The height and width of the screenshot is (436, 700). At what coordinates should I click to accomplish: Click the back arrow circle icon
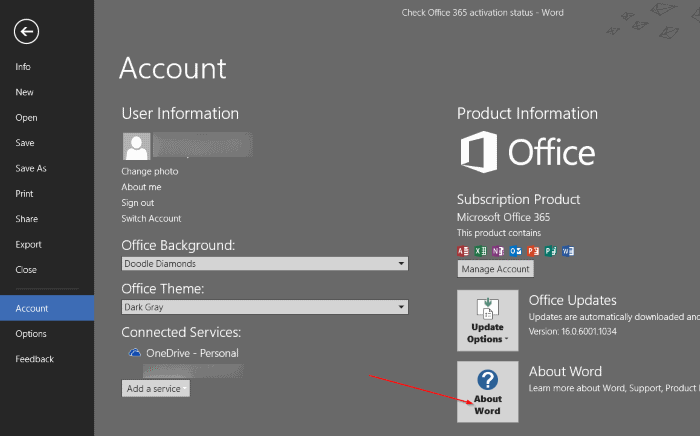pyautogui.click(x=26, y=32)
